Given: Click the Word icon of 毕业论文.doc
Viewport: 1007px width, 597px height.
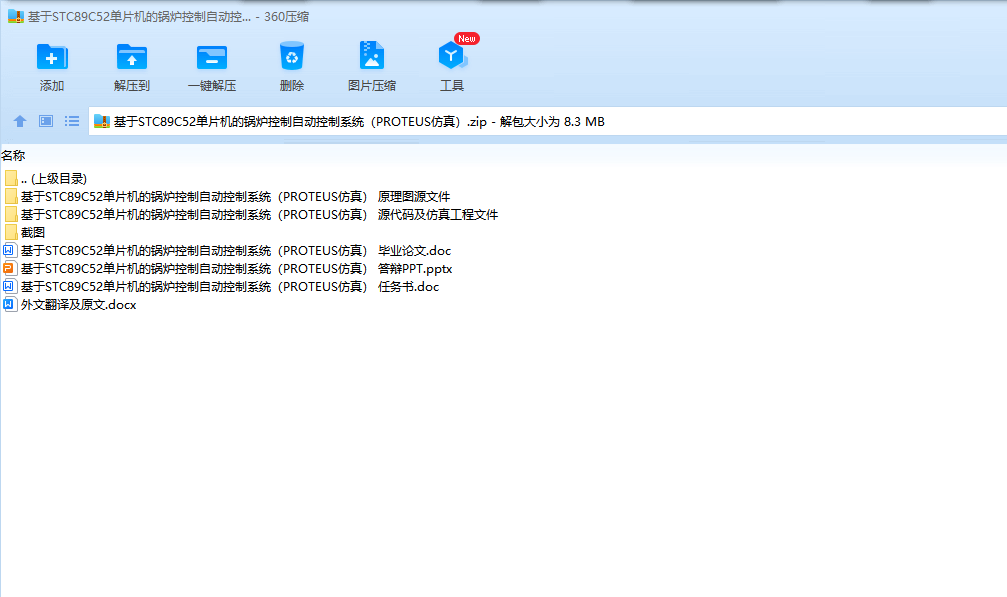Looking at the screenshot, I should click(x=10, y=250).
